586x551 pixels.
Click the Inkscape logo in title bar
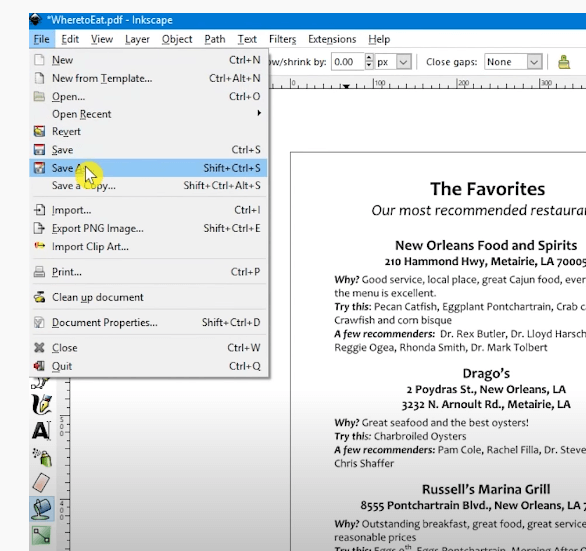coord(36,20)
